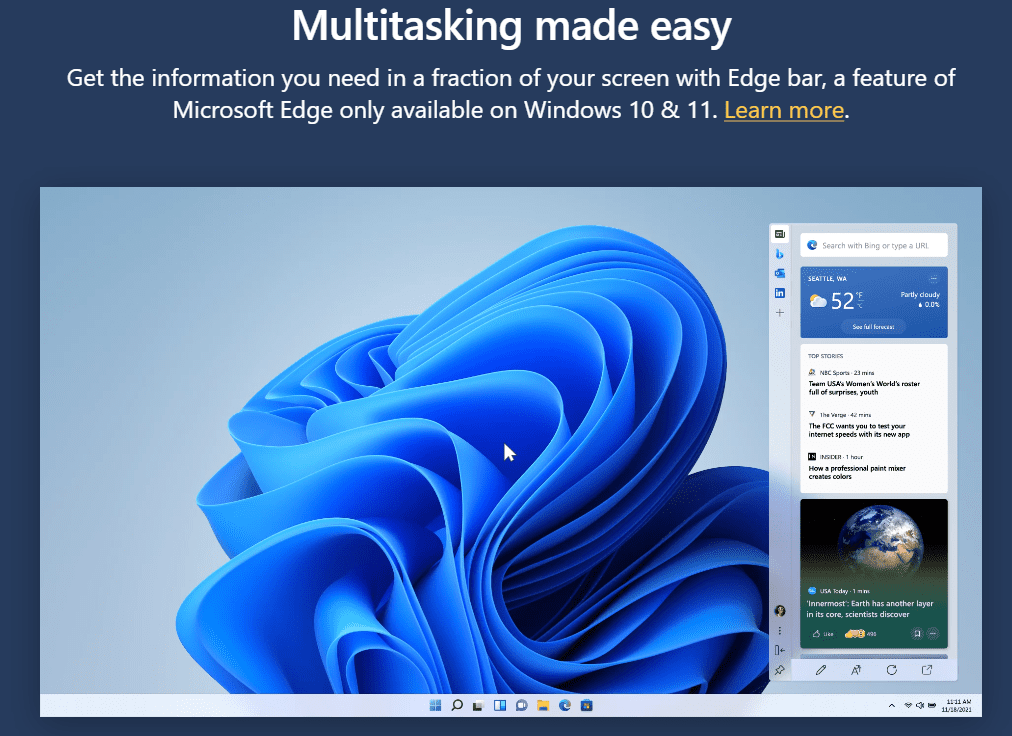Open taskbar Search magnifier
Image resolution: width=1012 pixels, height=736 pixels.
[457, 705]
